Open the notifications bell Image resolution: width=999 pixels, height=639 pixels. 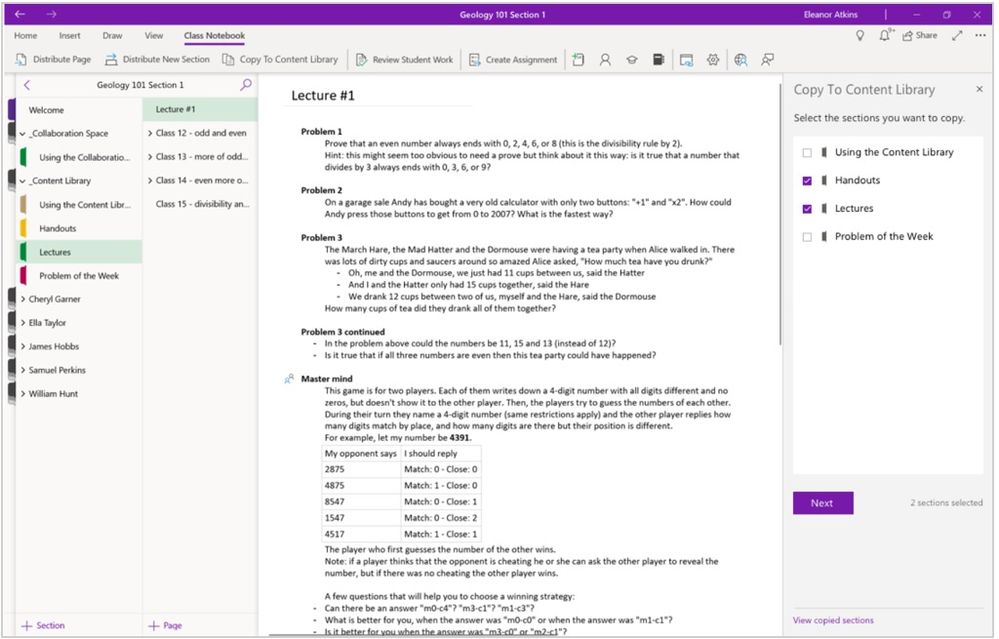click(886, 36)
